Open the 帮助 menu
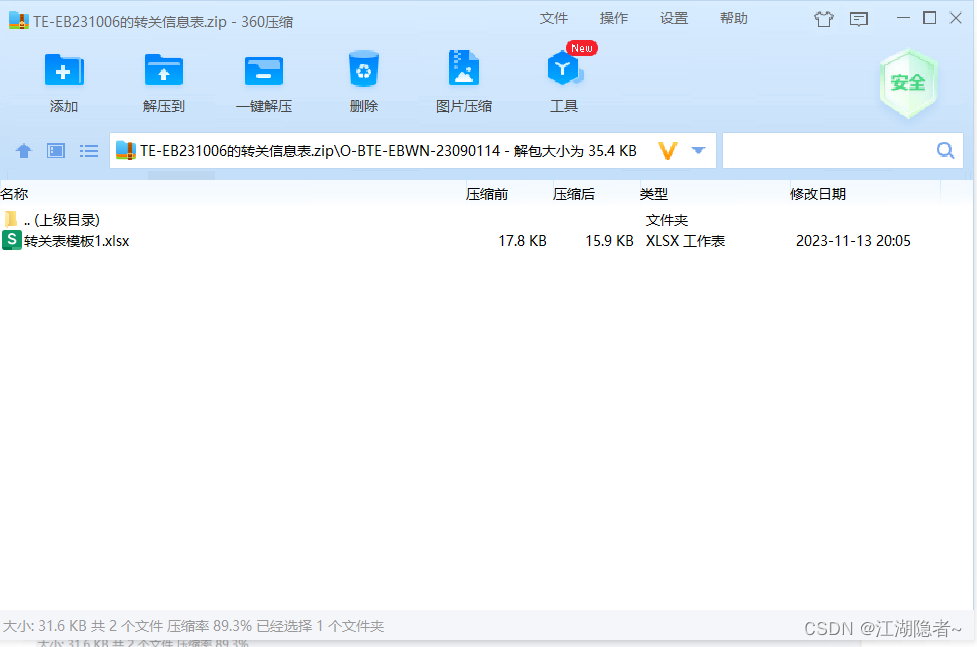Viewport: 977px width, 647px height. [x=733, y=19]
